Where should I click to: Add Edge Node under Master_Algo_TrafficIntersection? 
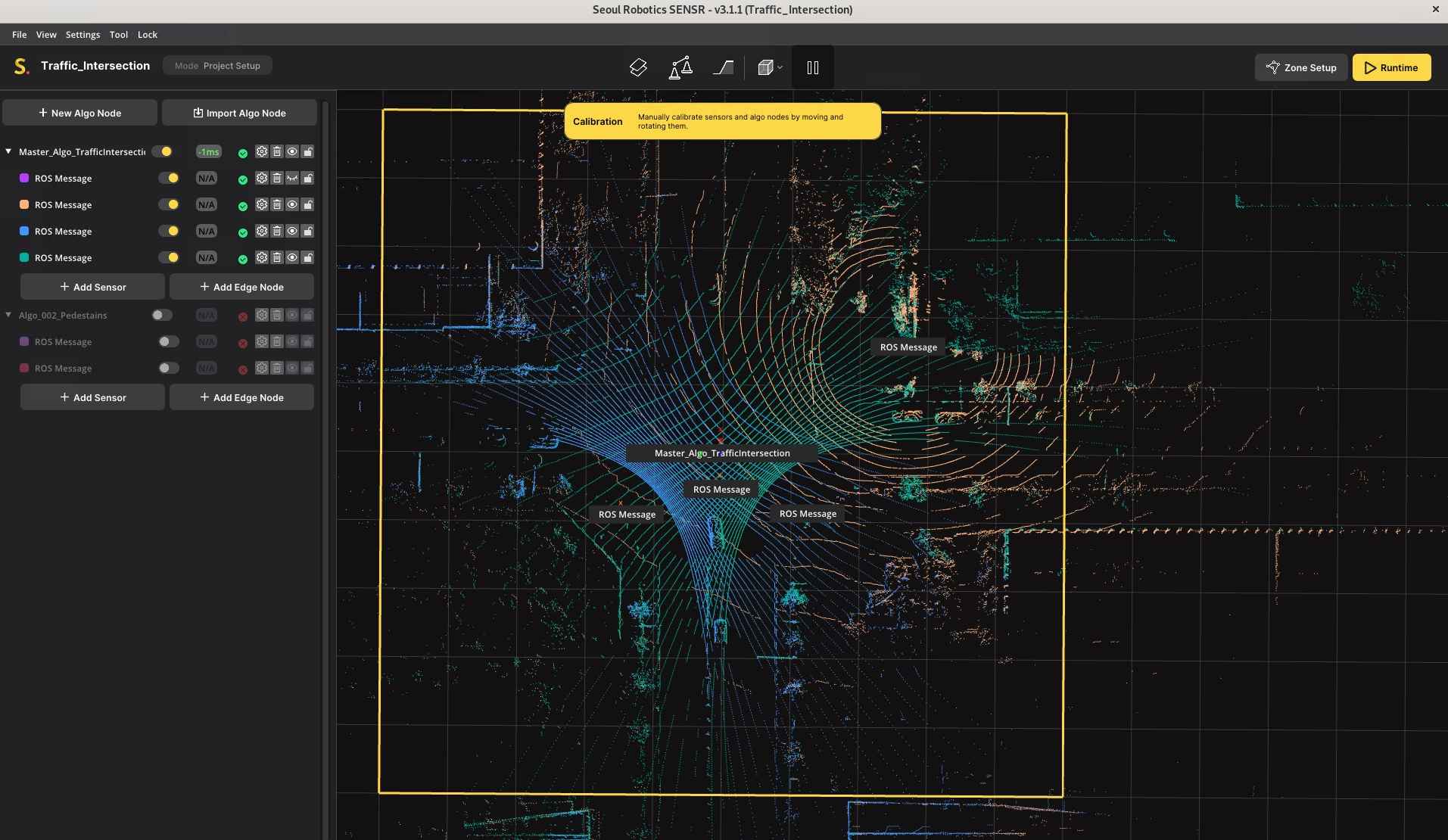241,287
